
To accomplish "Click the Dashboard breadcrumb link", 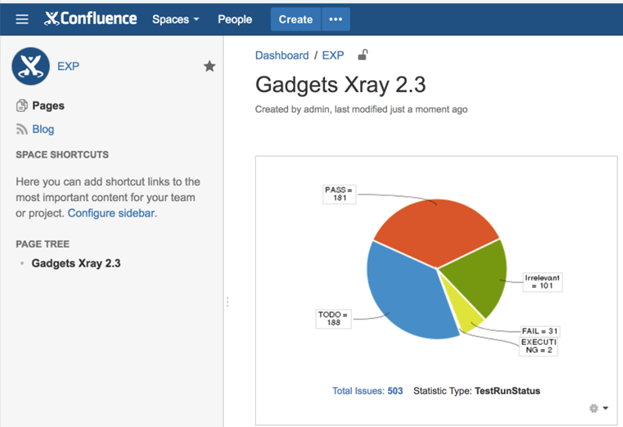I will point(282,55).
